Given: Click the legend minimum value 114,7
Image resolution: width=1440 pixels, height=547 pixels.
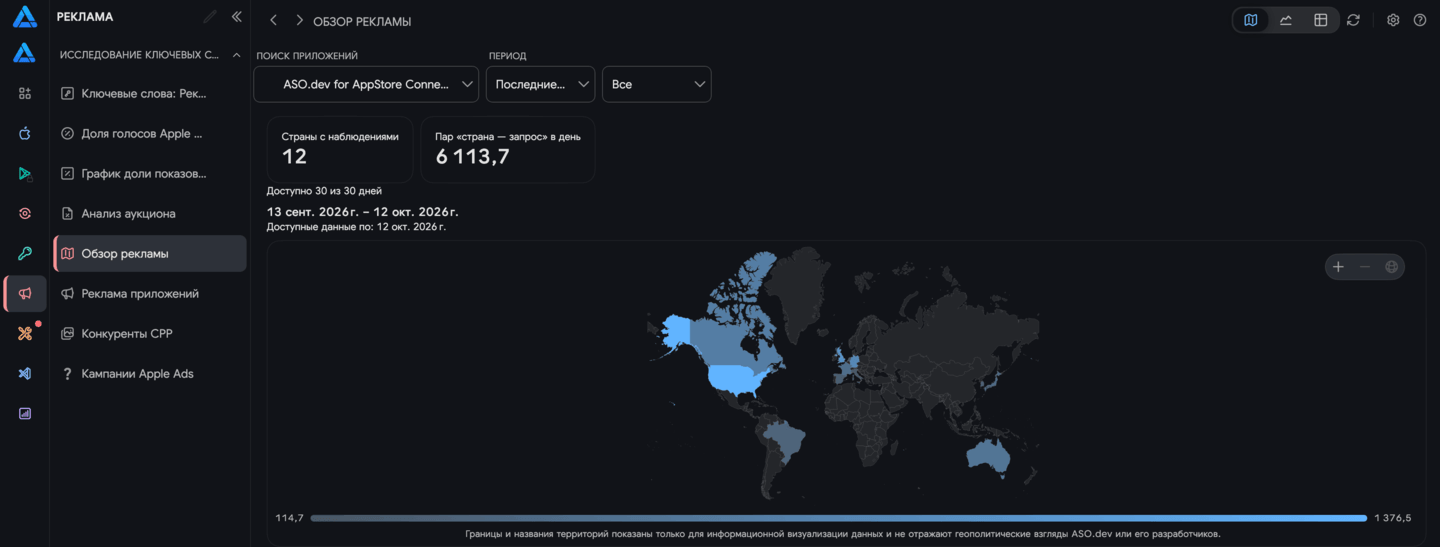Looking at the screenshot, I should [x=290, y=518].
